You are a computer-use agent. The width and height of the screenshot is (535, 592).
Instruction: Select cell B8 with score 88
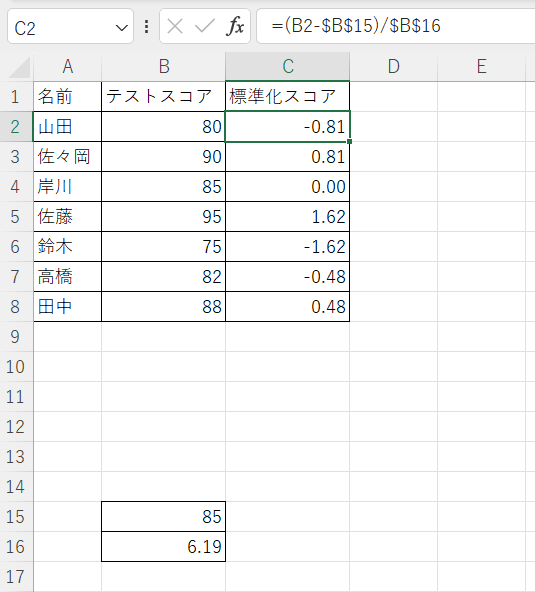click(163, 307)
